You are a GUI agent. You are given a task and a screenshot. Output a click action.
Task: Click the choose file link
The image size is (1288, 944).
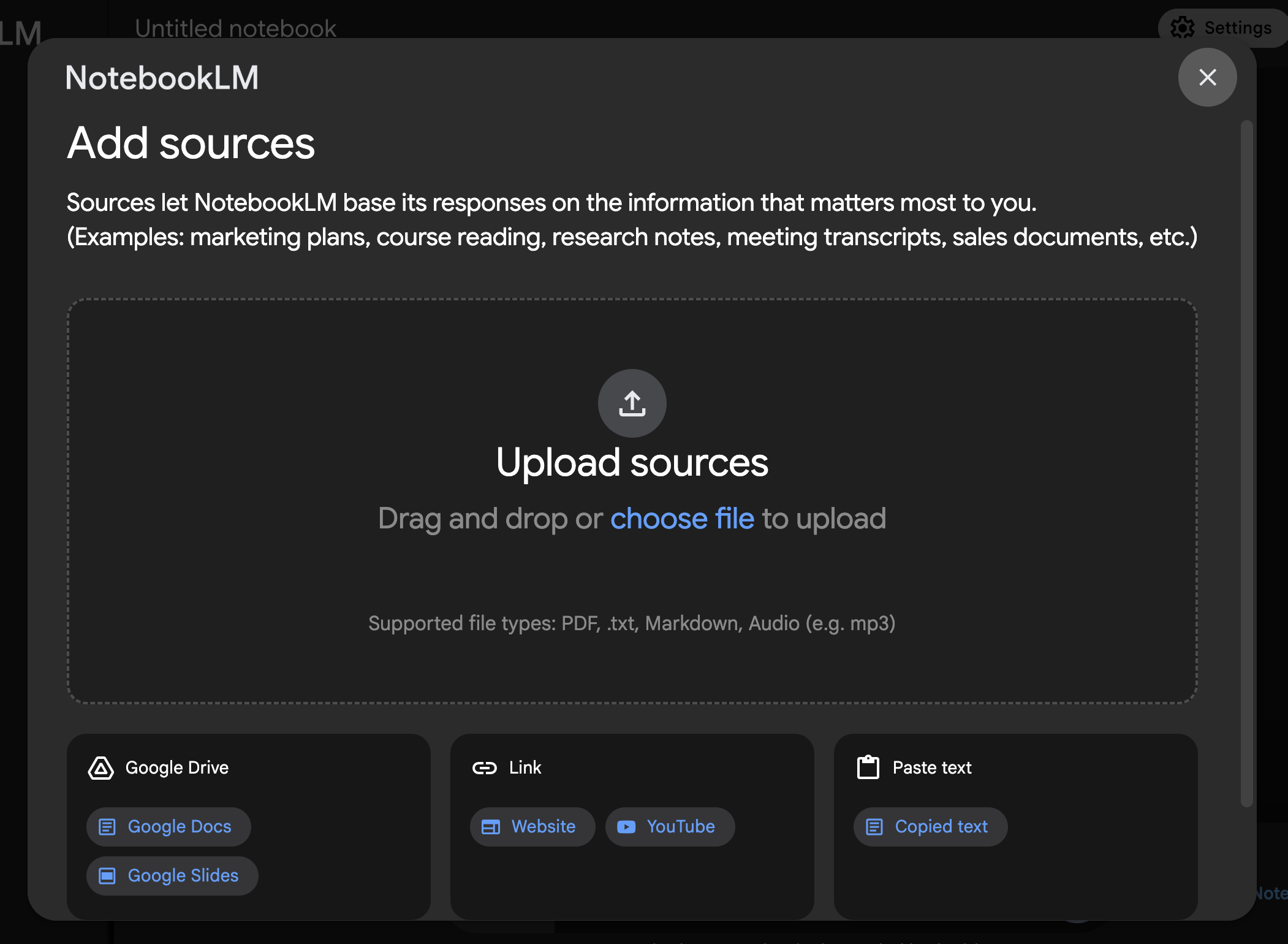682,518
